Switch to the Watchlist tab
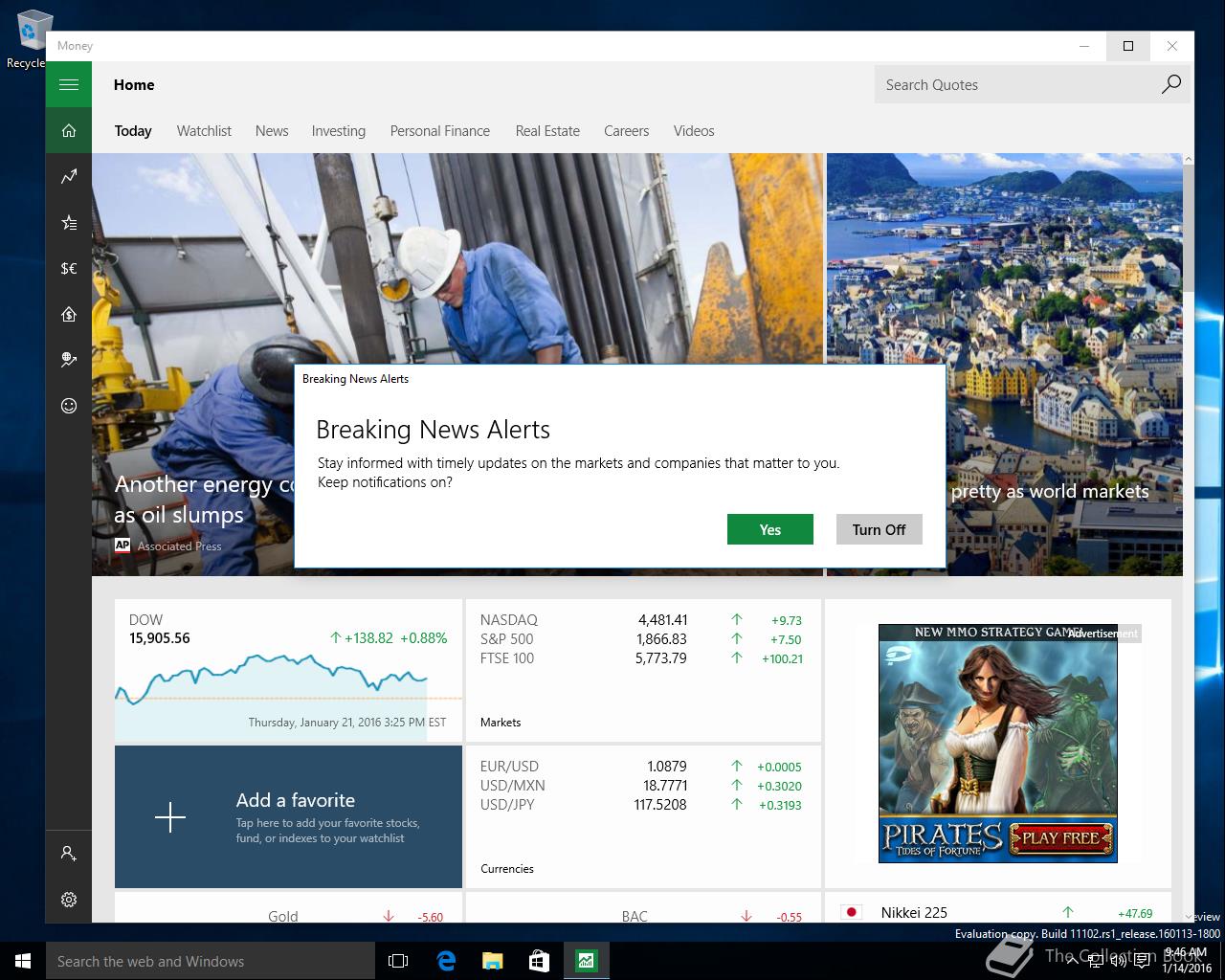The image size is (1225, 980). click(204, 131)
